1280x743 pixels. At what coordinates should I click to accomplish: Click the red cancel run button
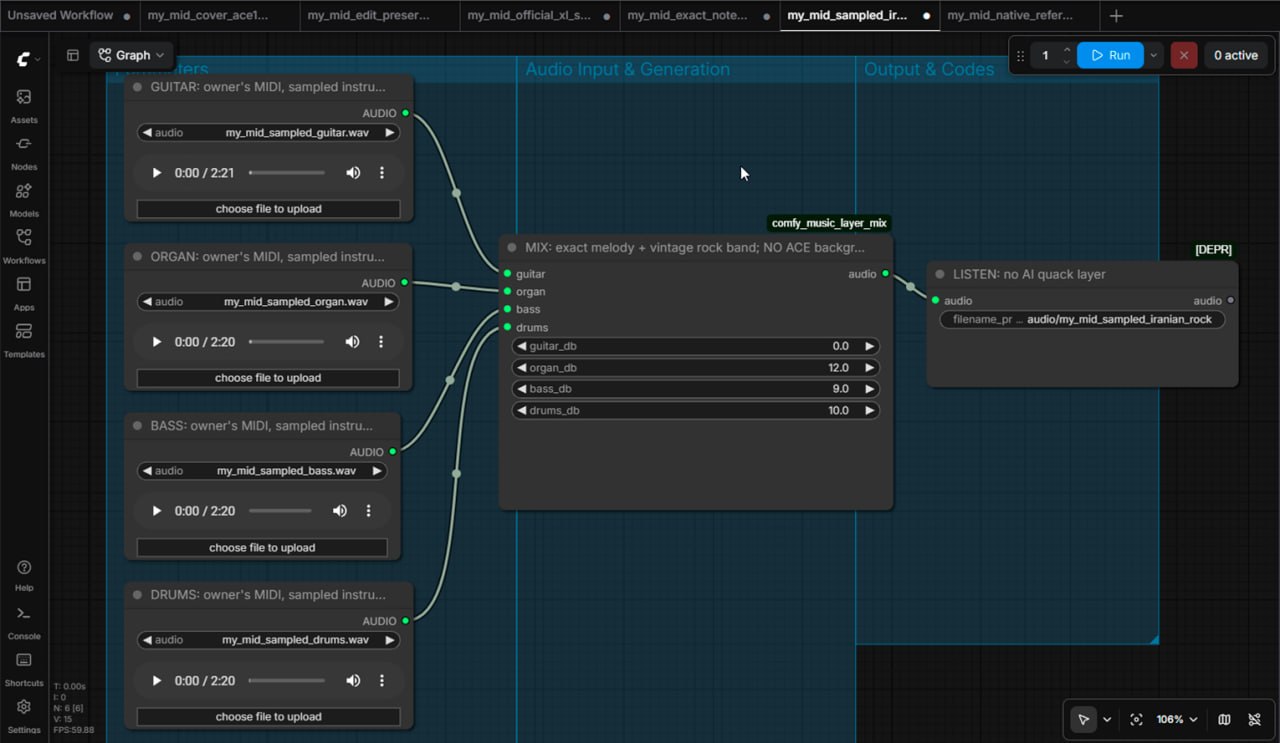click(x=1184, y=55)
